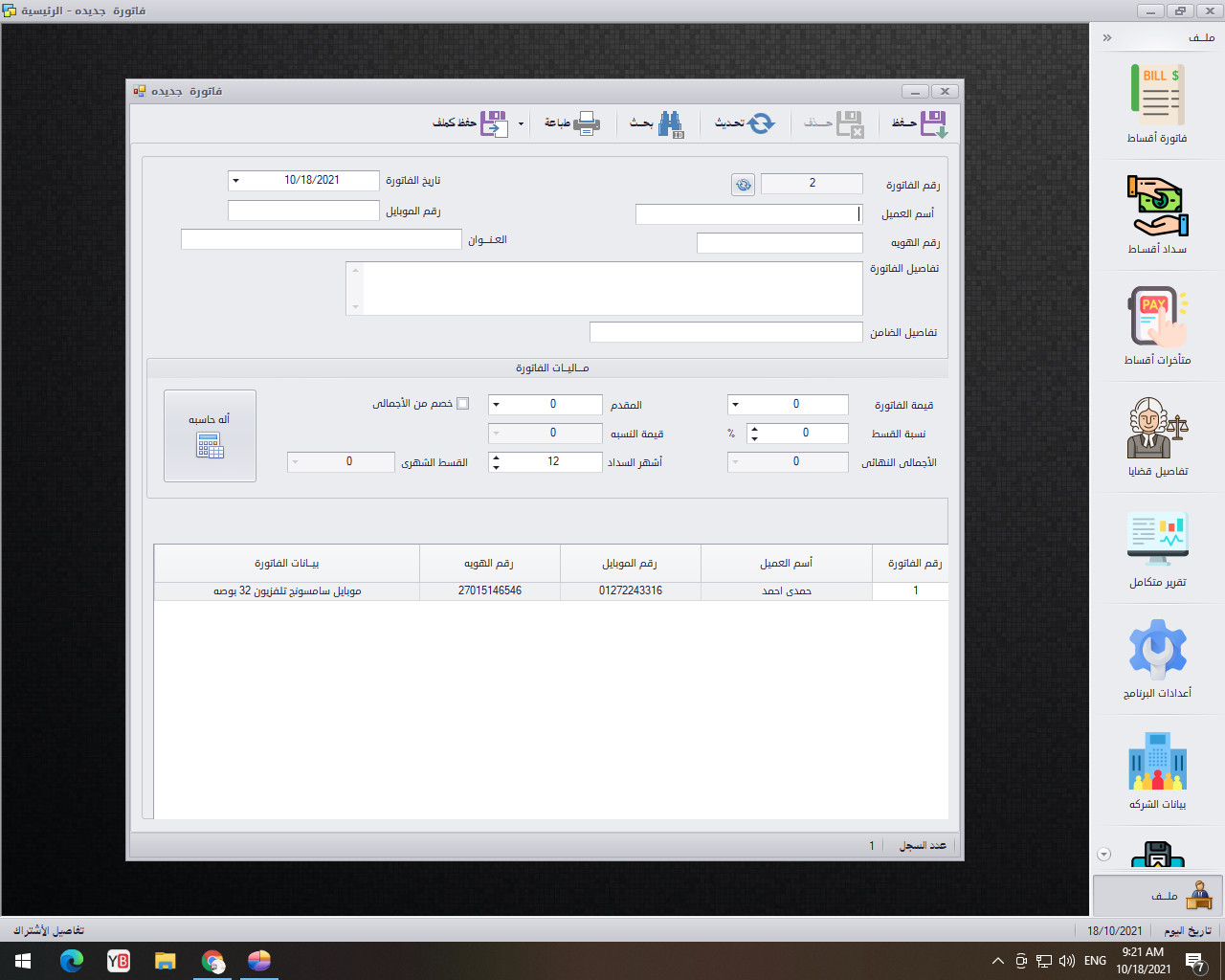Open File Explorer from the taskbar
1225x980 pixels.
pos(166,961)
